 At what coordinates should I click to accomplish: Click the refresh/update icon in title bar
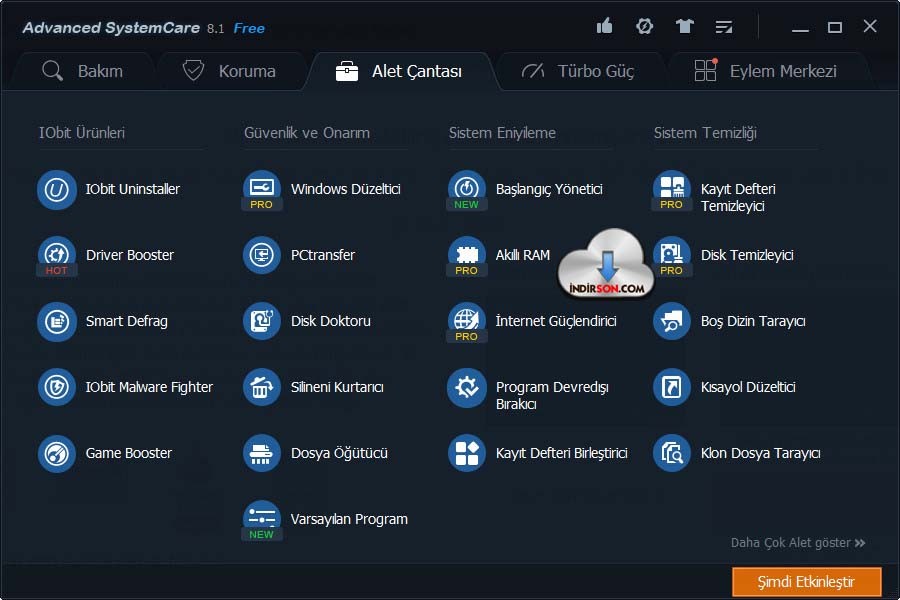645,26
